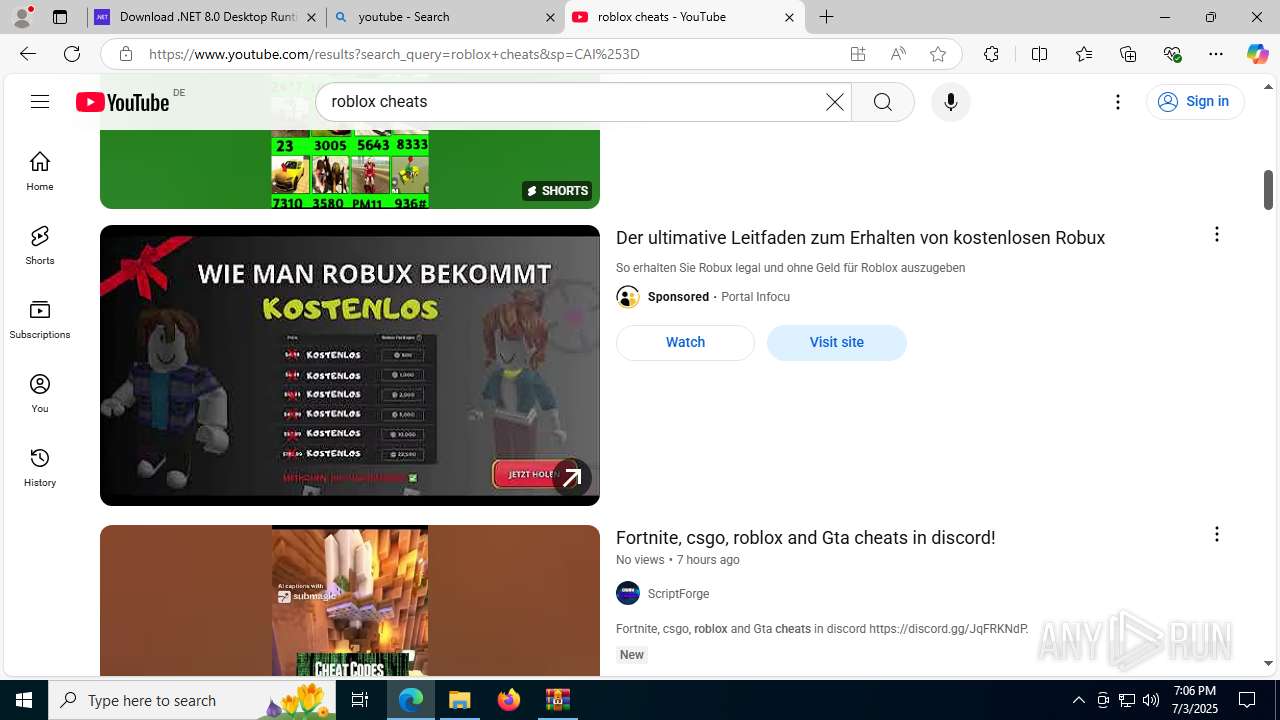Screen dimensions: 1280x720
Task: Add this page to favorites star
Action: 938,54
